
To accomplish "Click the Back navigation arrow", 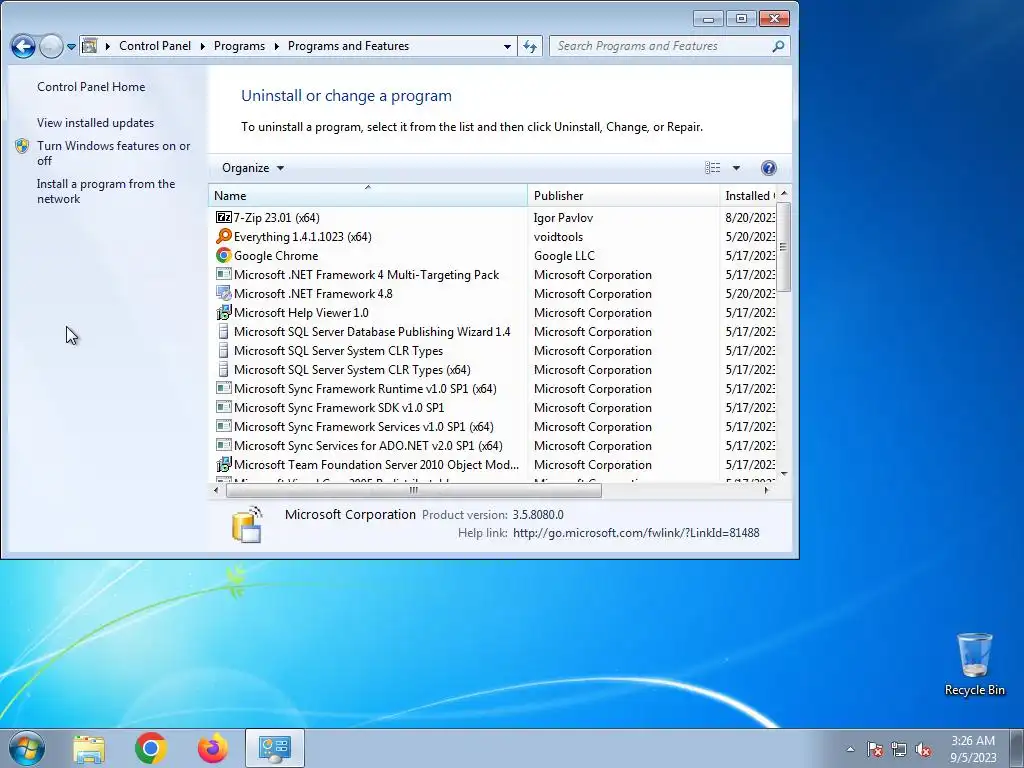I will coord(23,46).
